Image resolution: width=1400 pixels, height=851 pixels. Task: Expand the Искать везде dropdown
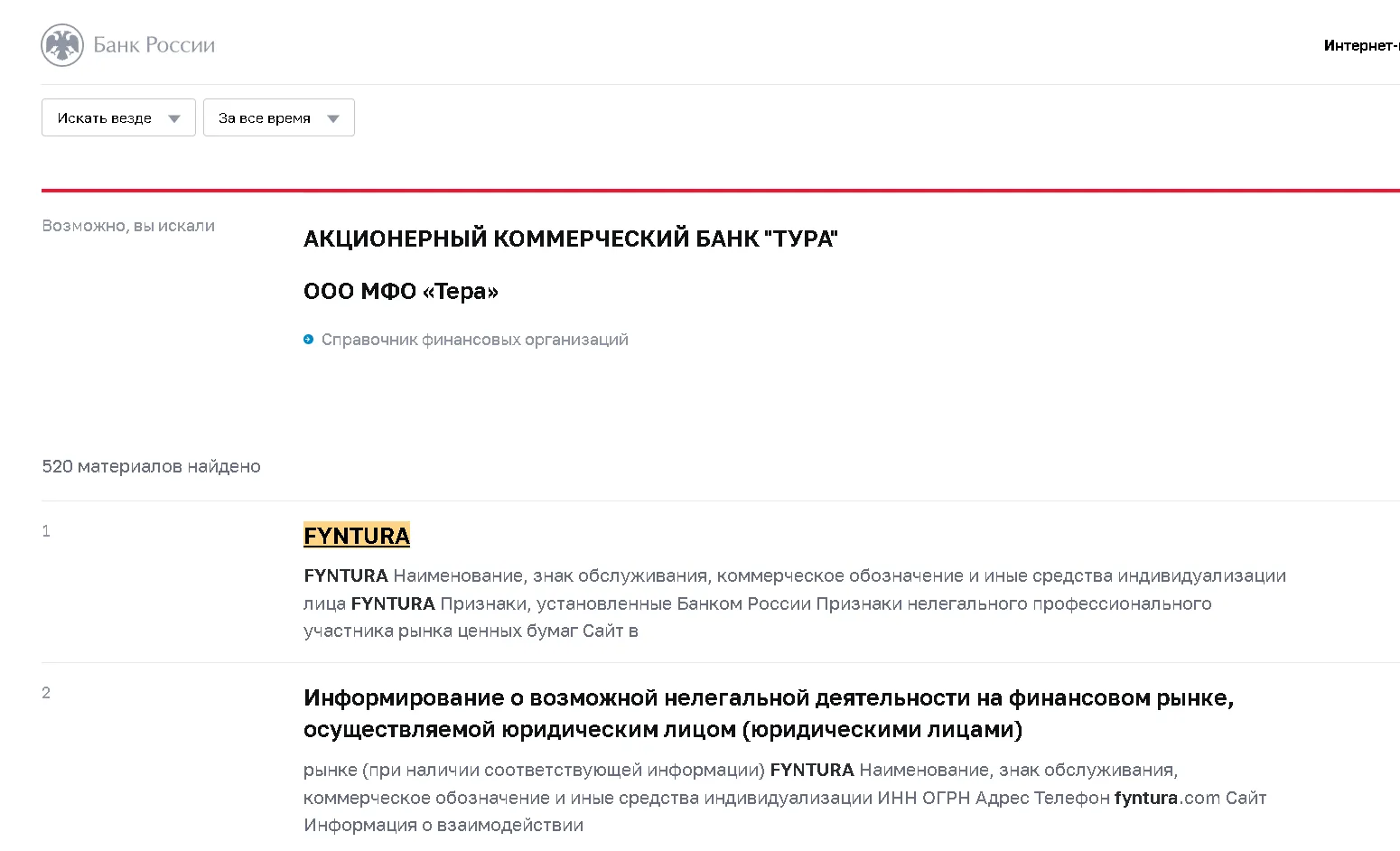point(118,117)
